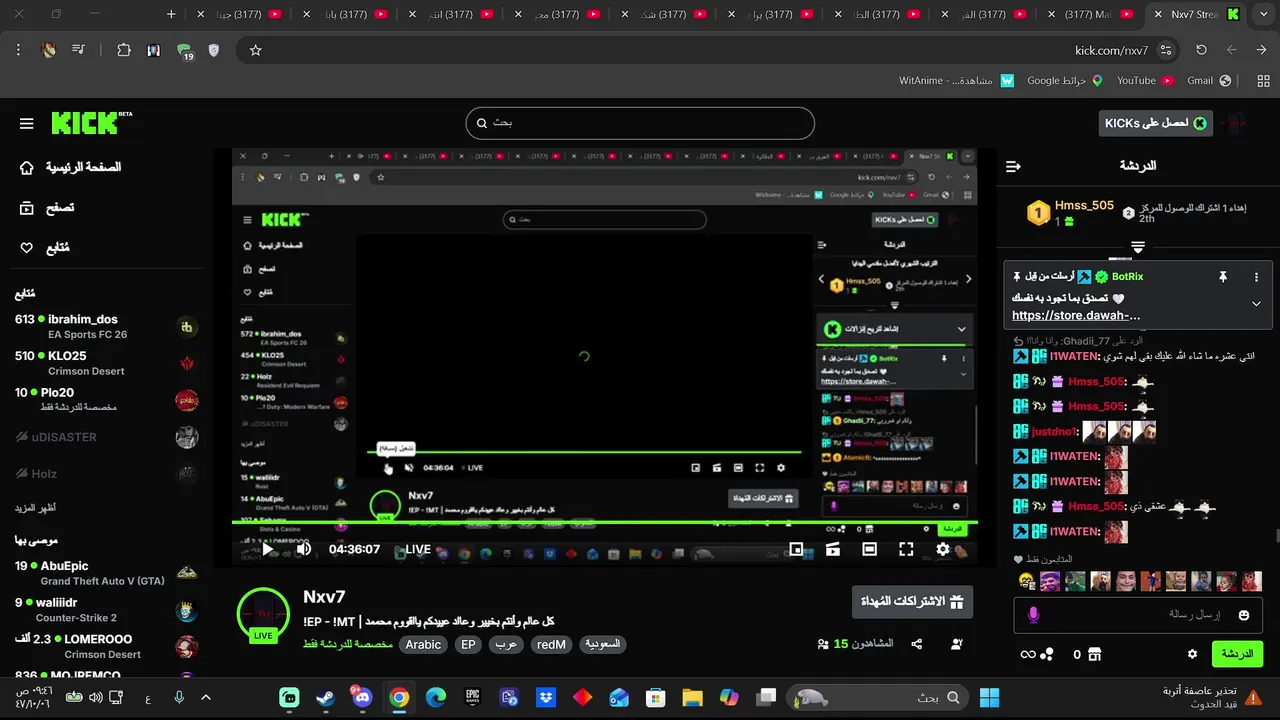1280x720 pixels.
Task: Open uDISASTER offline channel in the sidebar
Action: [107, 437]
